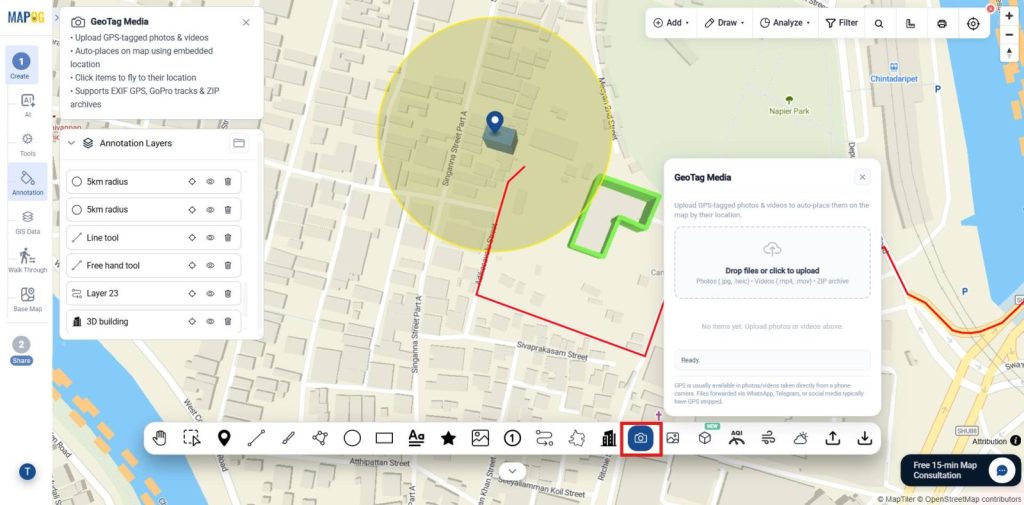Delete the Line tool layer
Screen dimensions: 1024x505
228,238
